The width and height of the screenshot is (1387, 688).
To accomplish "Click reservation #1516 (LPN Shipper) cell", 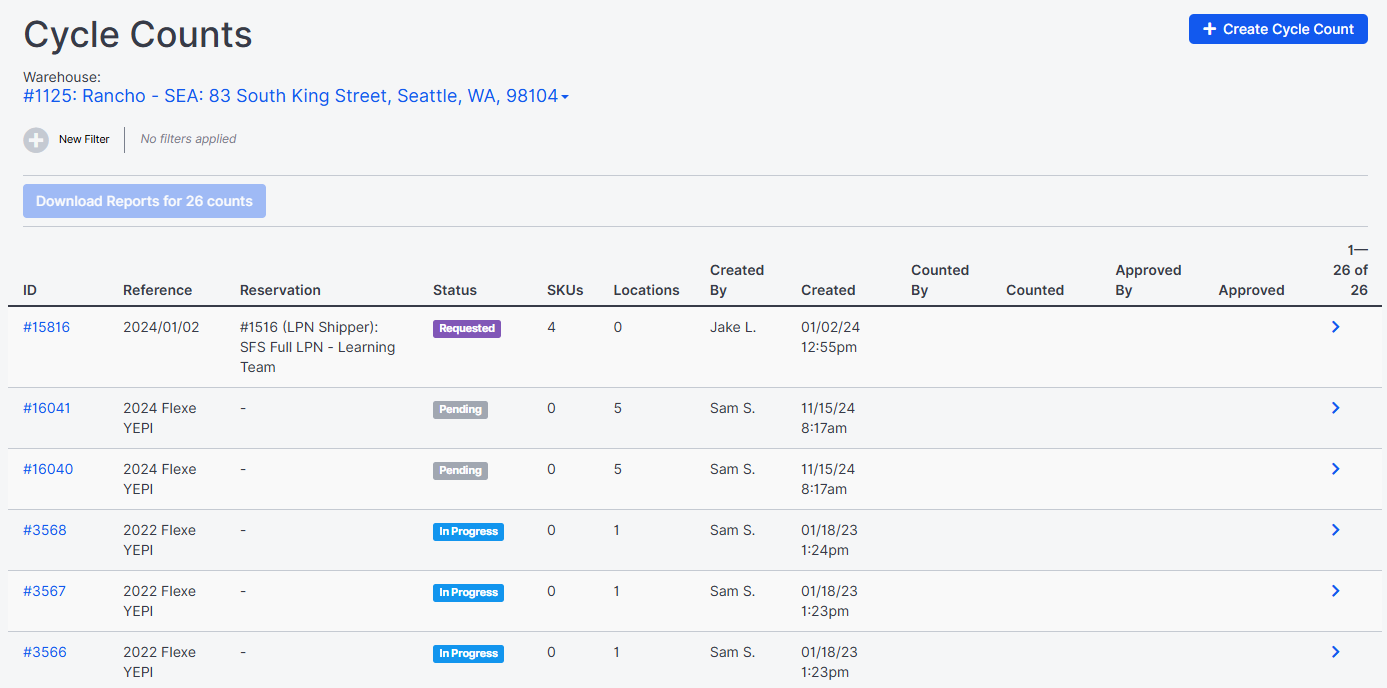I will 318,347.
